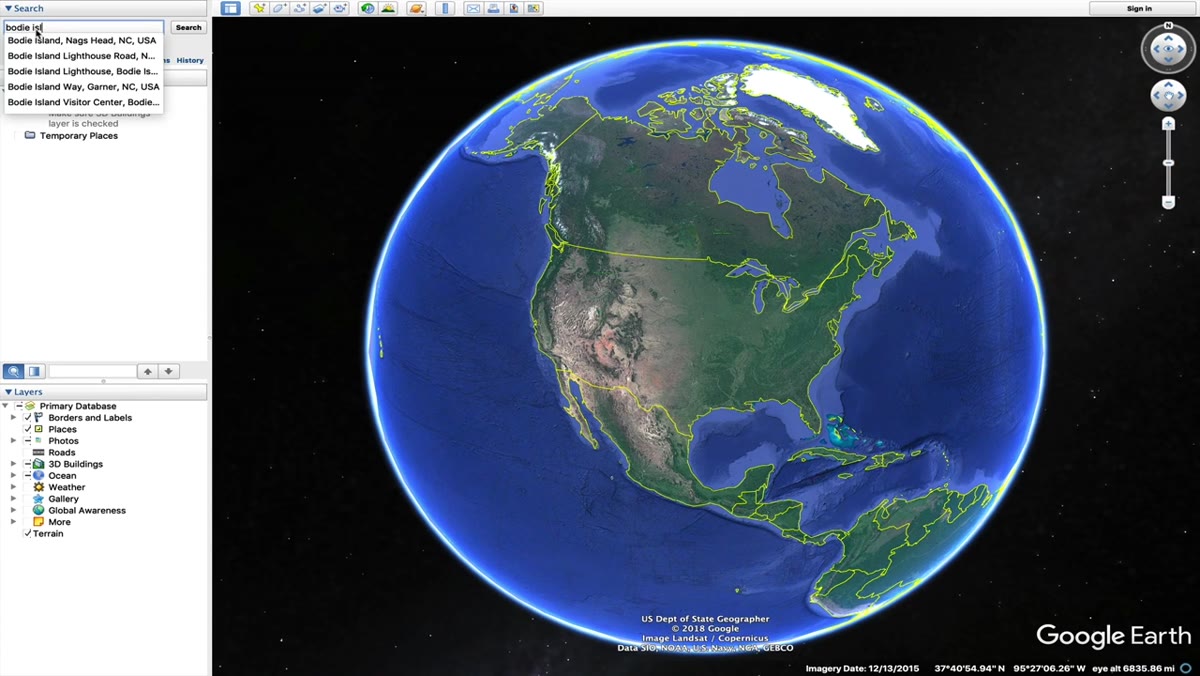Add a polygon with the toolbar icon

tap(279, 8)
